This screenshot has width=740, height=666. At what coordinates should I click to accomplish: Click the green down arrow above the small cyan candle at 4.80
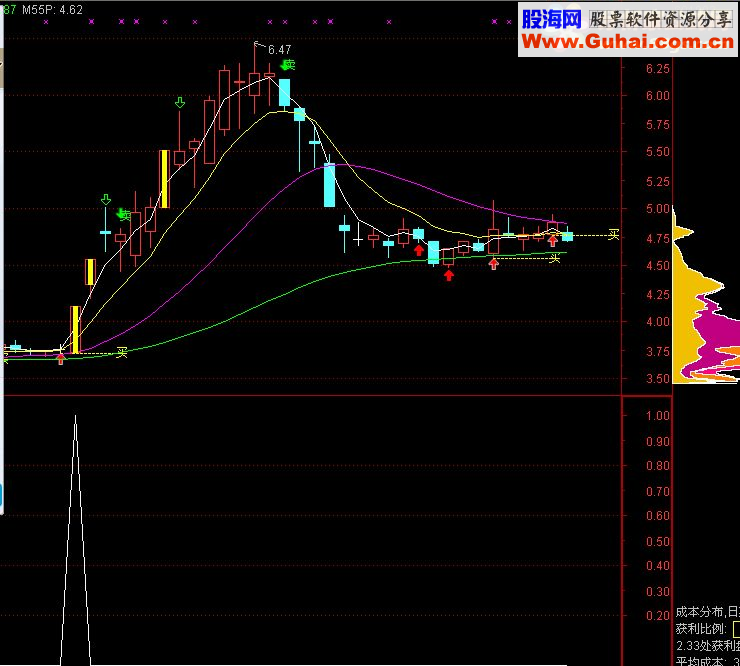(x=106, y=200)
